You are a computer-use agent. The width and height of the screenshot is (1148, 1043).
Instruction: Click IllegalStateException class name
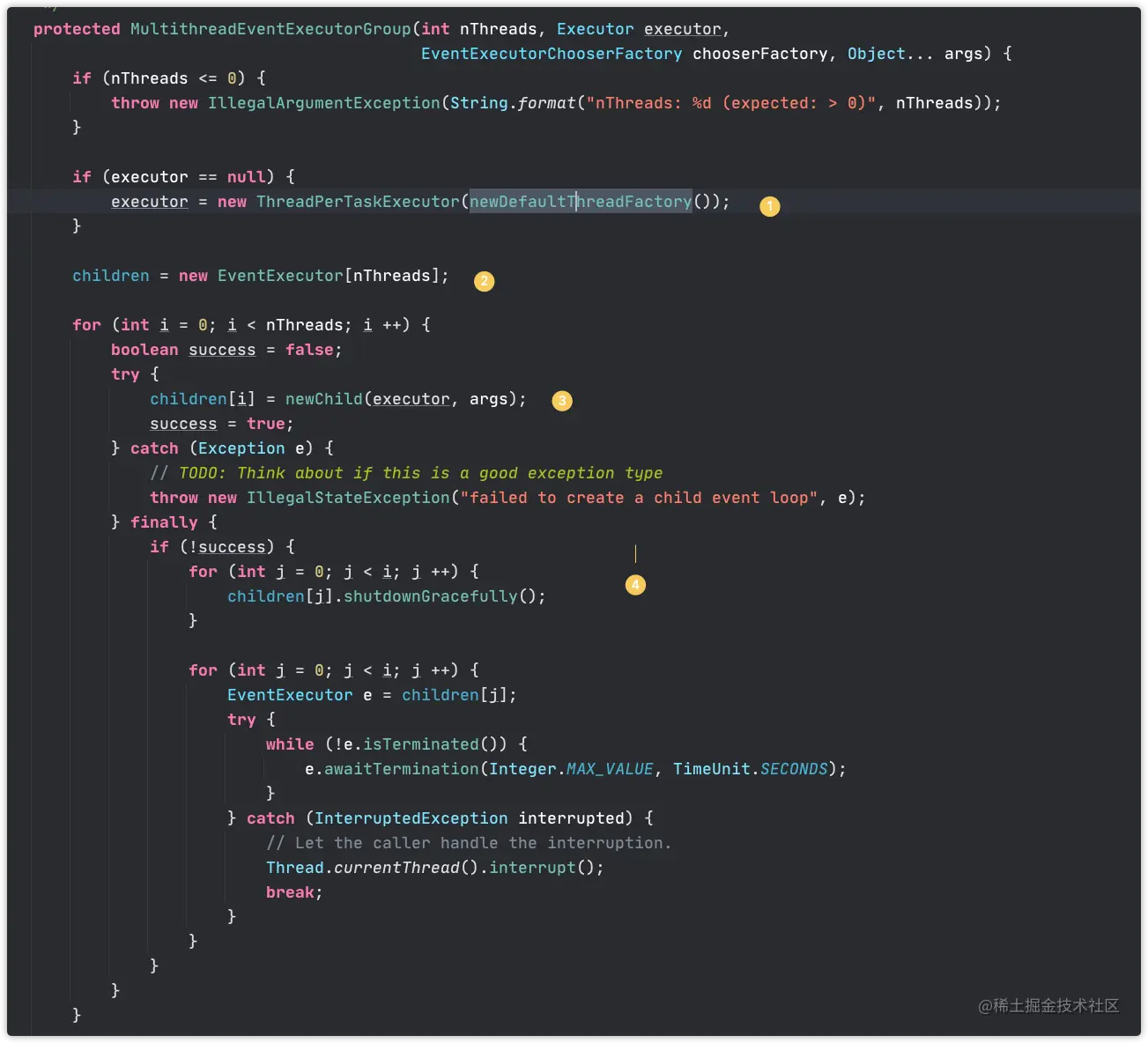coord(348,498)
